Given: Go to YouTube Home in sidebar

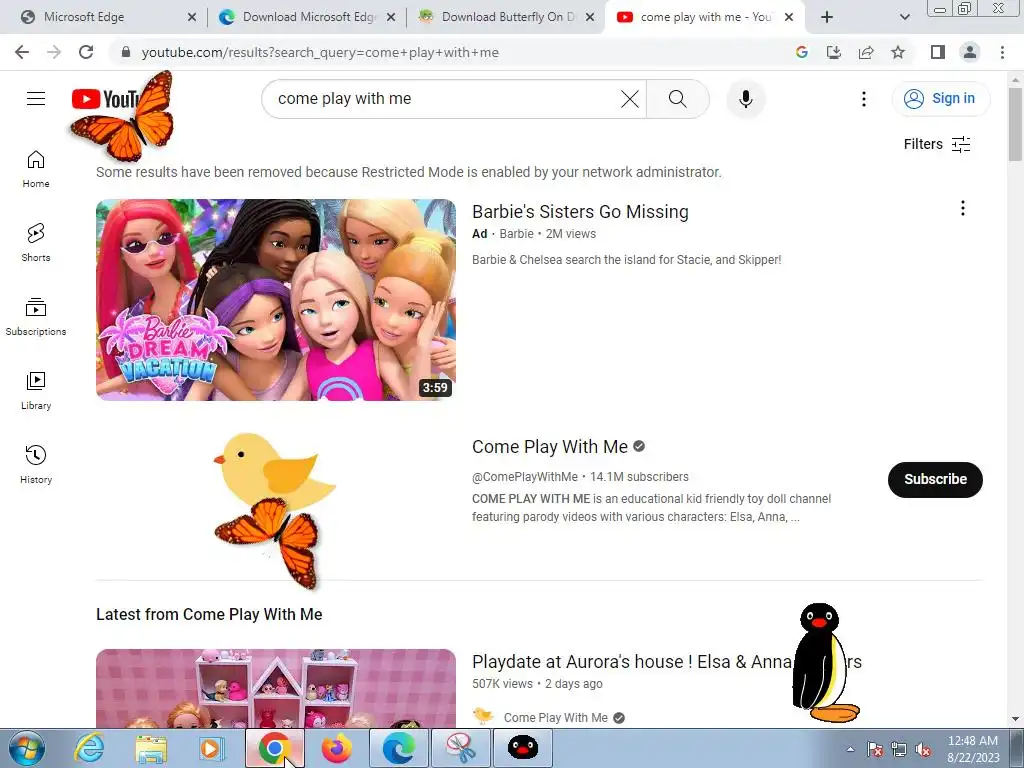Looking at the screenshot, I should (x=36, y=169).
